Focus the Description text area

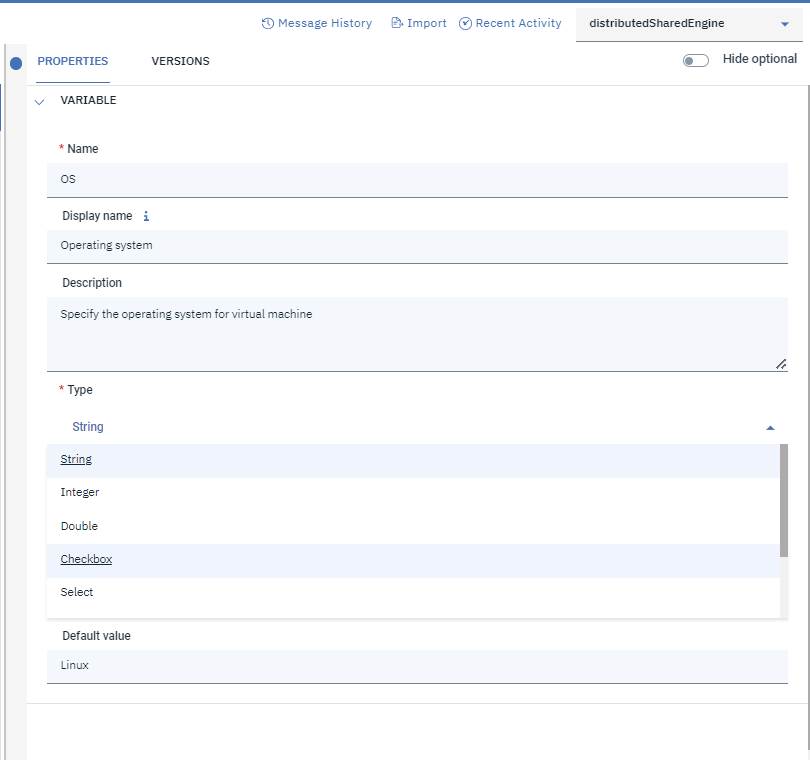pos(416,333)
